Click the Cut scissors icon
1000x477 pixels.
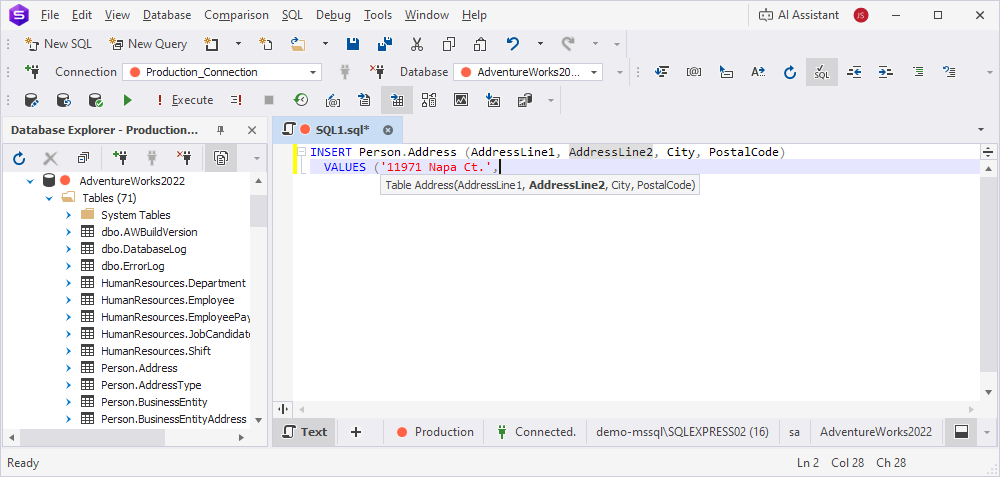click(417, 44)
